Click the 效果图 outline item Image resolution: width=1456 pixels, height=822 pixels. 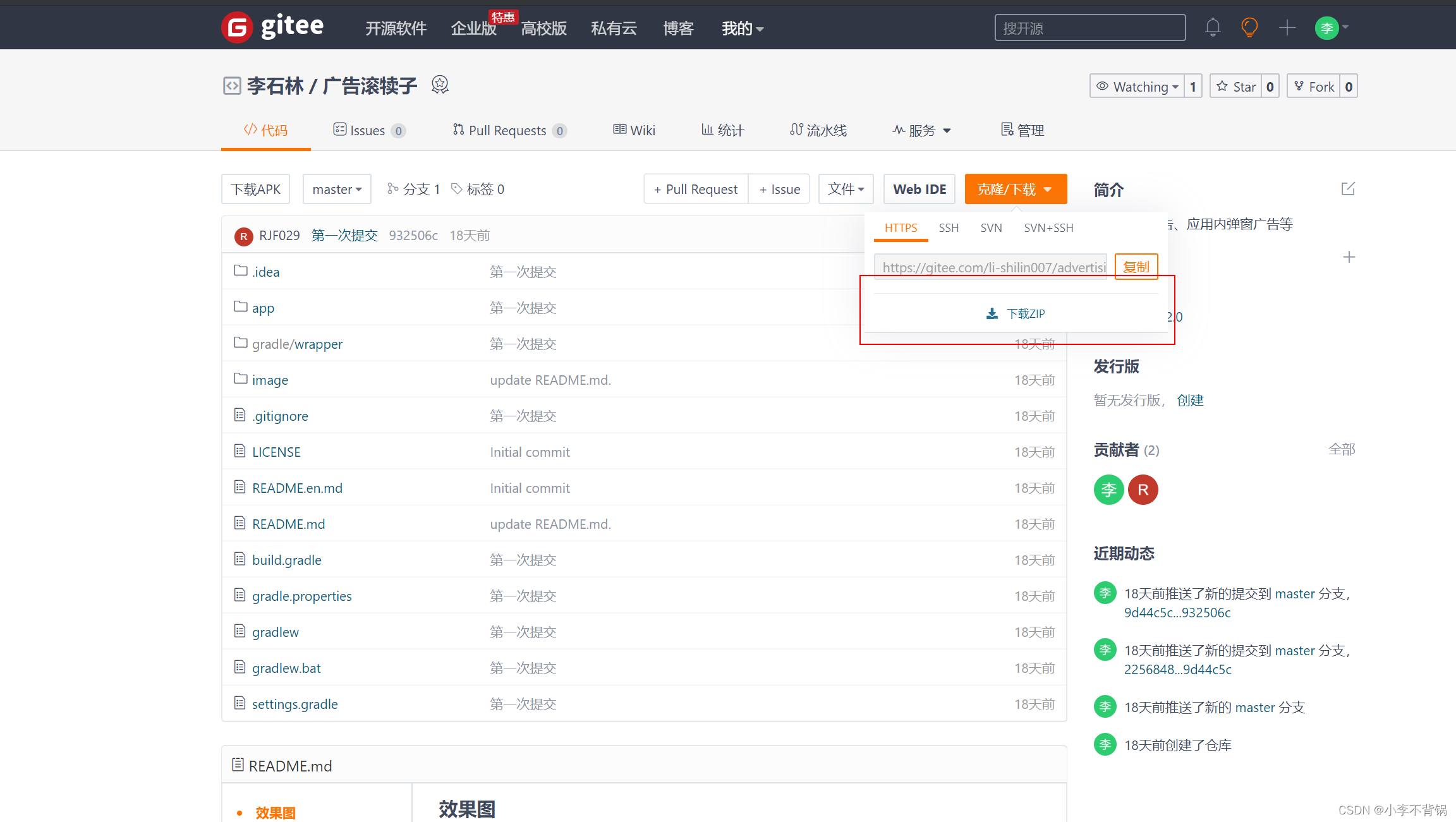tap(275, 813)
